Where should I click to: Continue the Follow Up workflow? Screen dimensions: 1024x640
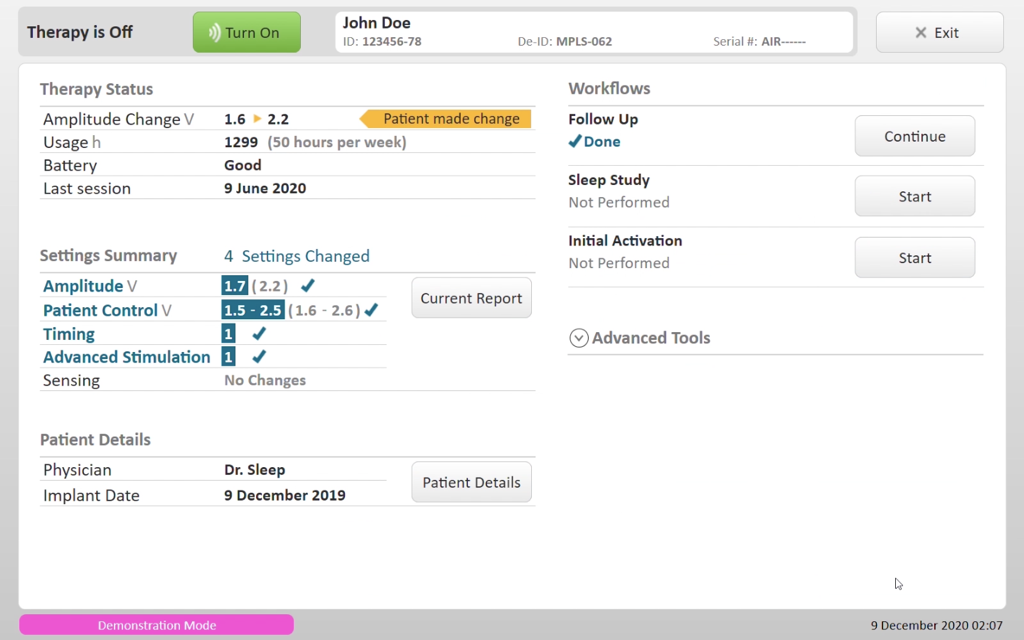click(x=914, y=136)
